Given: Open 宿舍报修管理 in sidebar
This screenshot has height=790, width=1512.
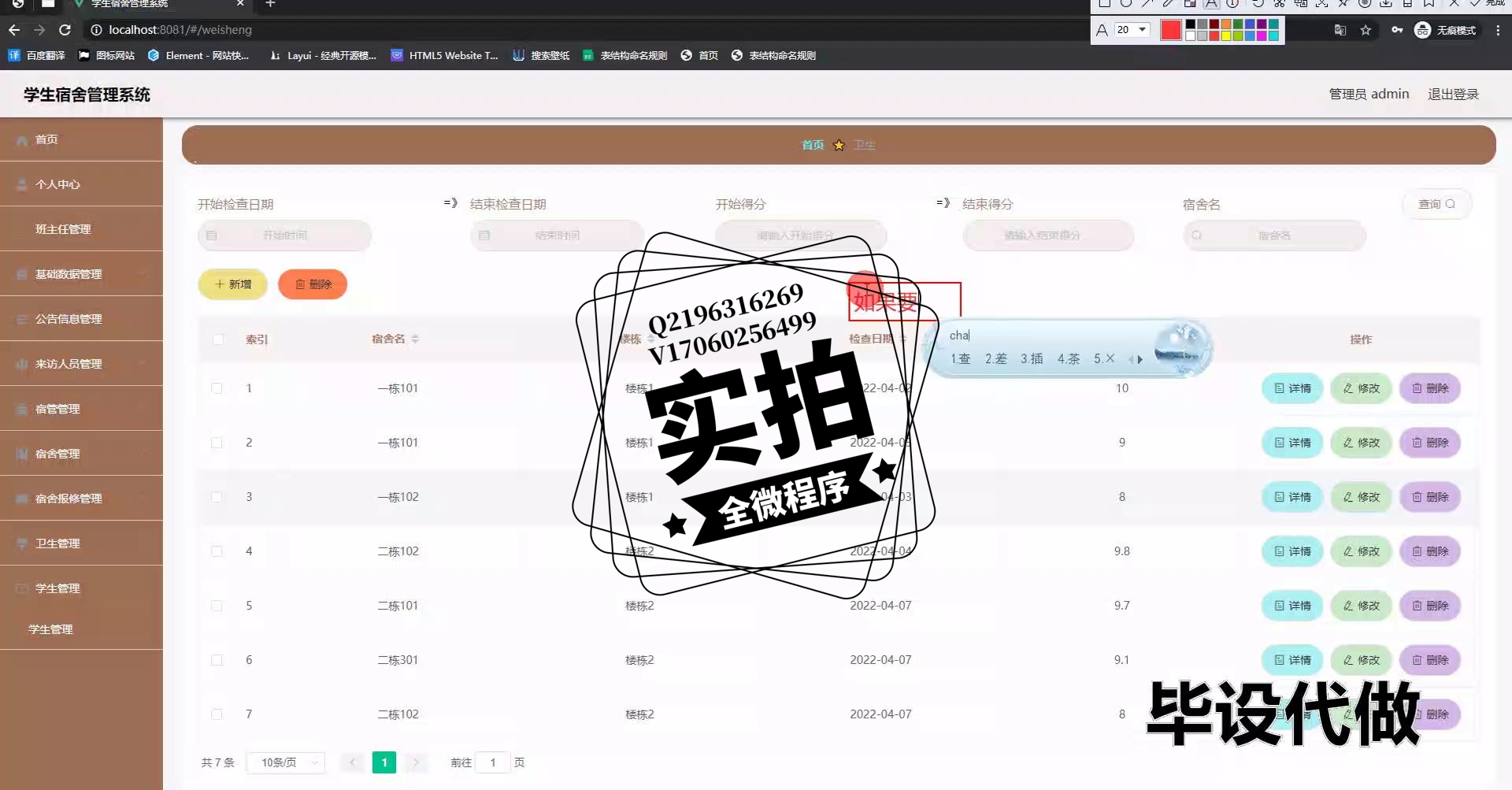Looking at the screenshot, I should click(81, 499).
